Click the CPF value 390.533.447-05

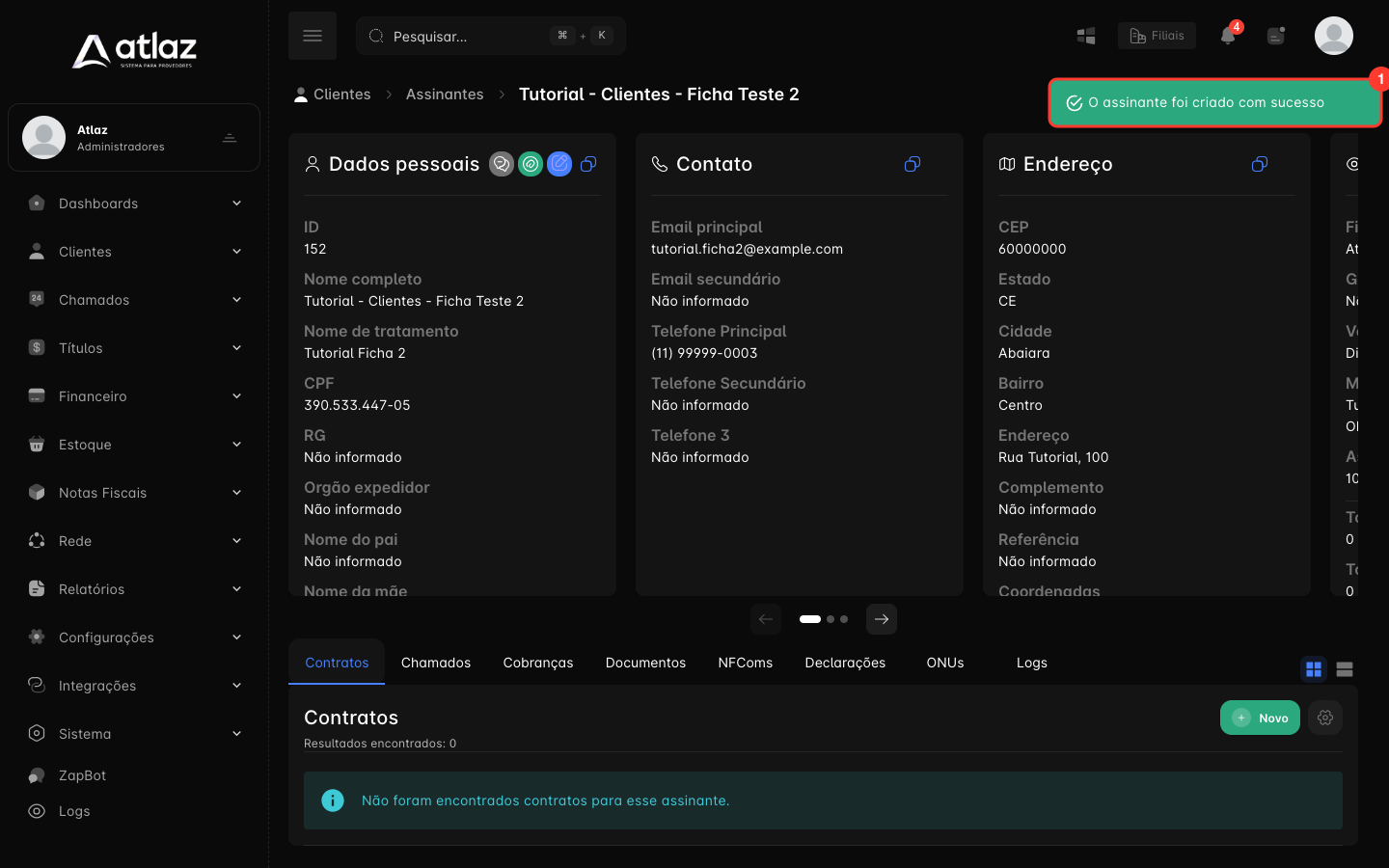(357, 405)
